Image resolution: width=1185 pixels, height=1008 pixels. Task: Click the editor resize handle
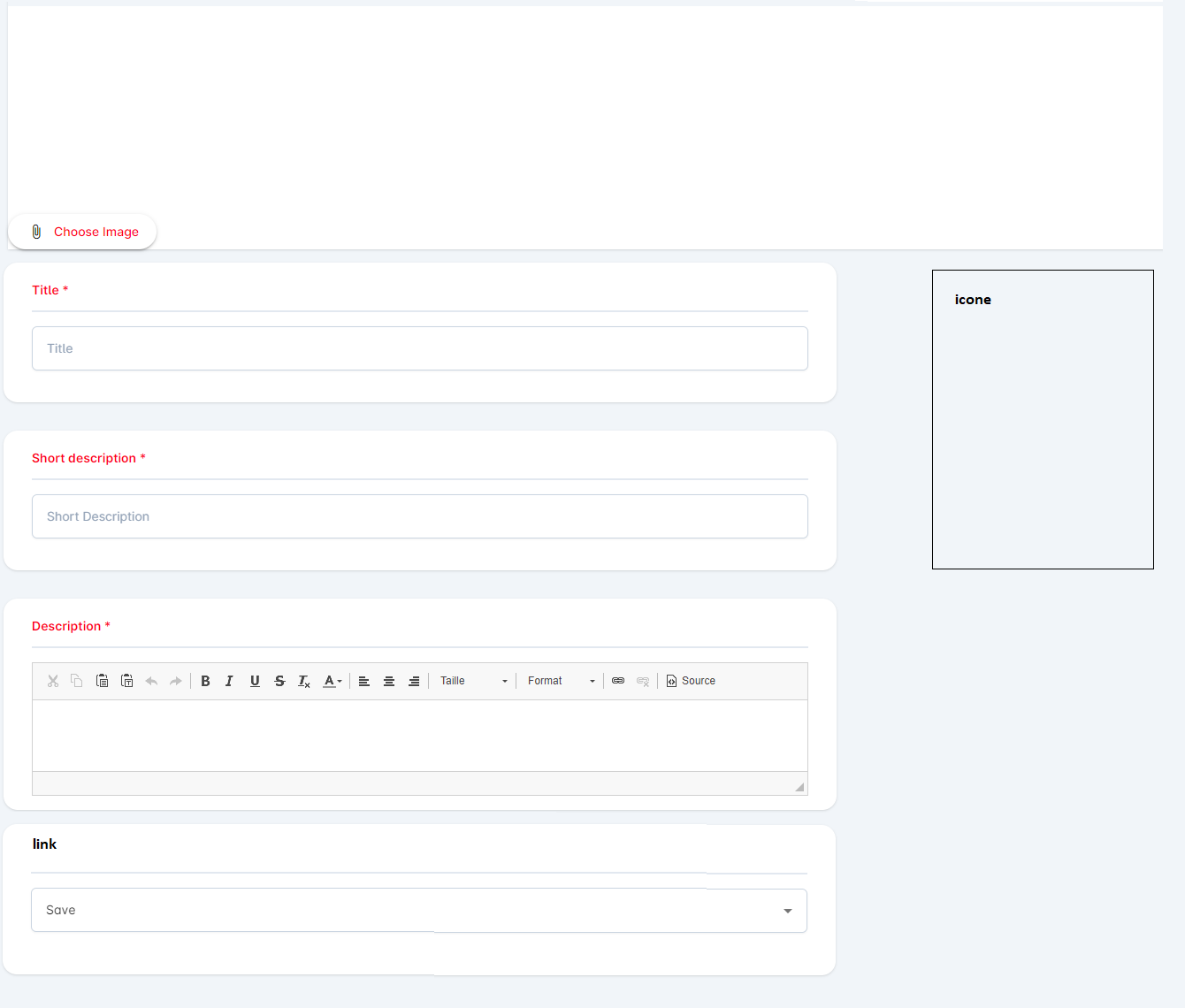coord(799,787)
